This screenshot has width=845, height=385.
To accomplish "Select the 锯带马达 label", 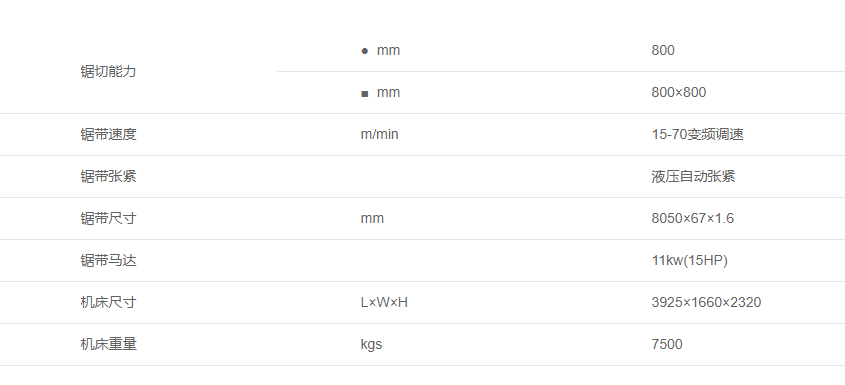I will click(108, 260).
